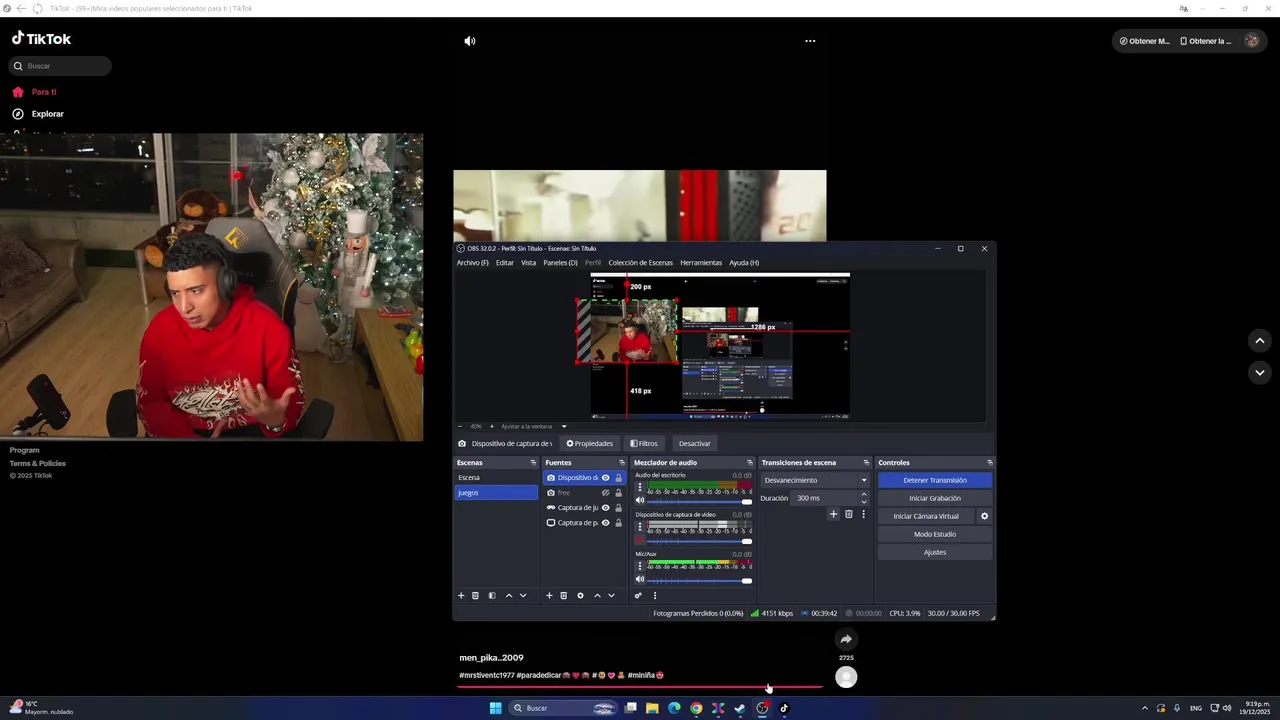Mute the Mic/Aux speaker icon
The height and width of the screenshot is (720, 1280).
coord(640,579)
